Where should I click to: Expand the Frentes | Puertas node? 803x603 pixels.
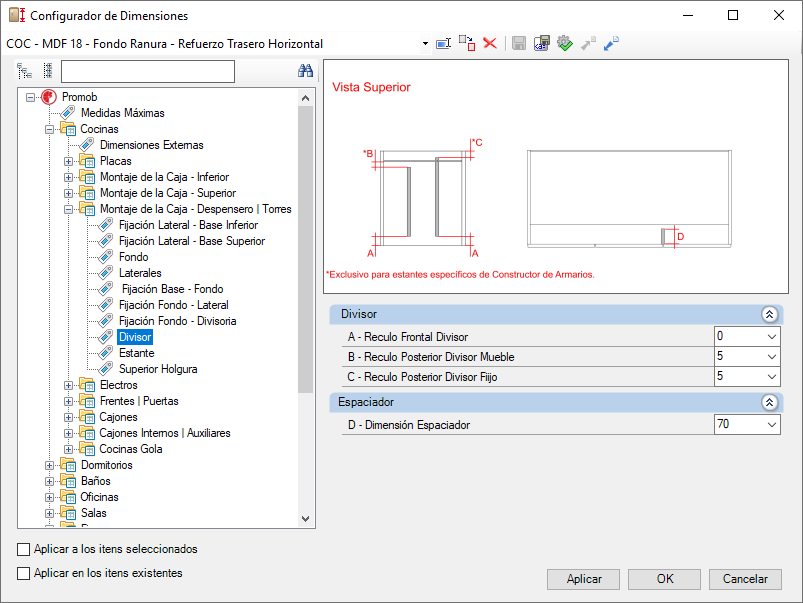tap(68, 401)
